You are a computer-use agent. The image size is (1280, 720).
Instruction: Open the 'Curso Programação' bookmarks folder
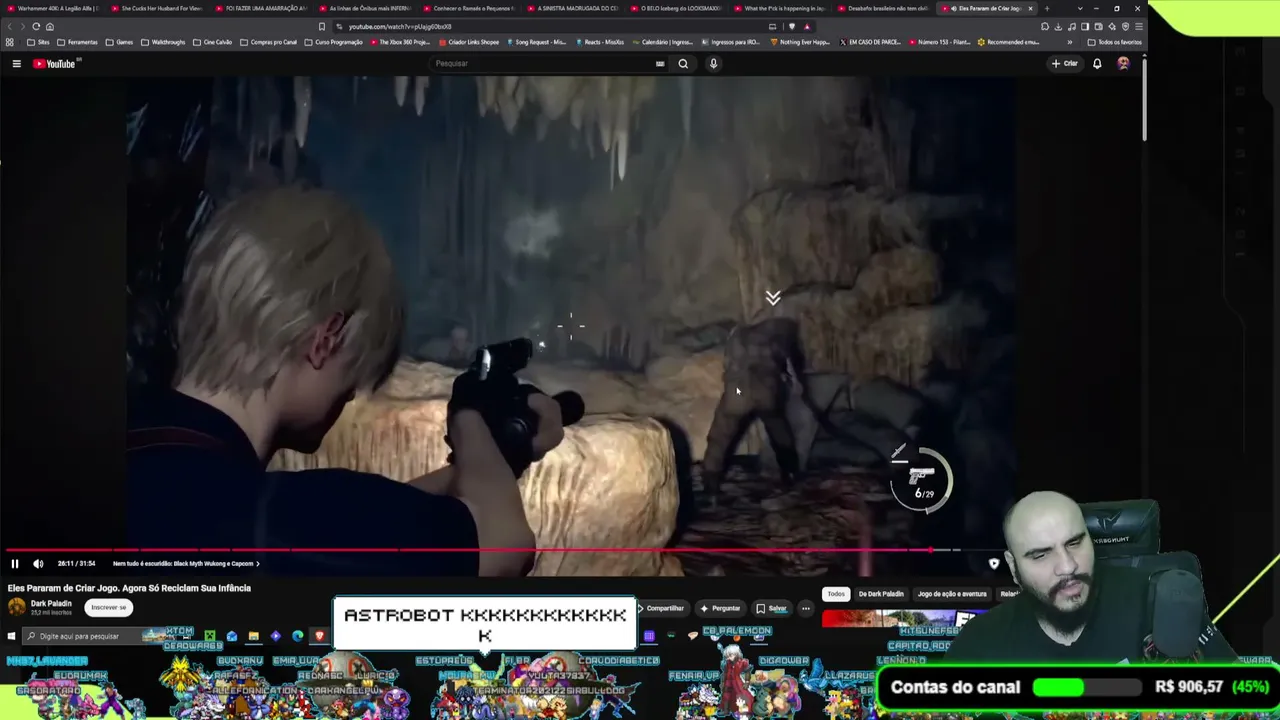coord(334,42)
